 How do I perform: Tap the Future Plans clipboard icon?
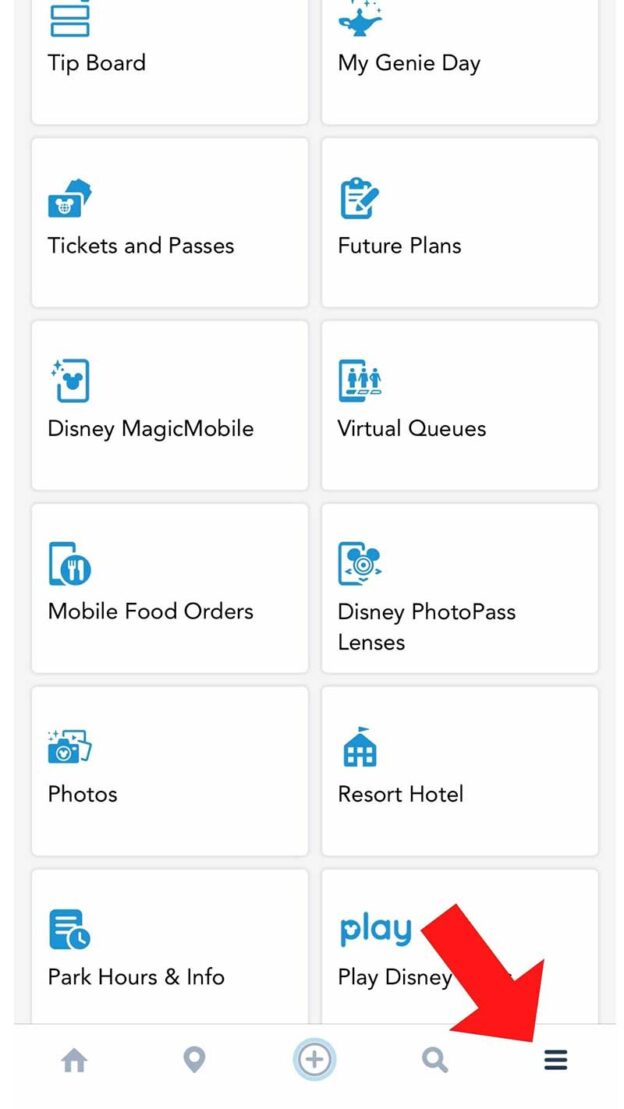(358, 197)
